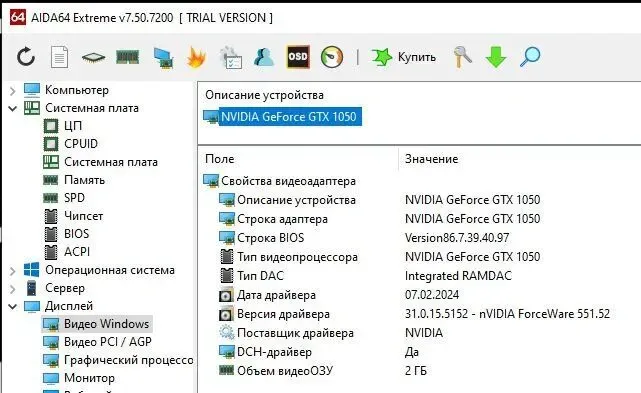Select the Тип DAC row
Screen dimensions: 641x393
(x=260, y=276)
